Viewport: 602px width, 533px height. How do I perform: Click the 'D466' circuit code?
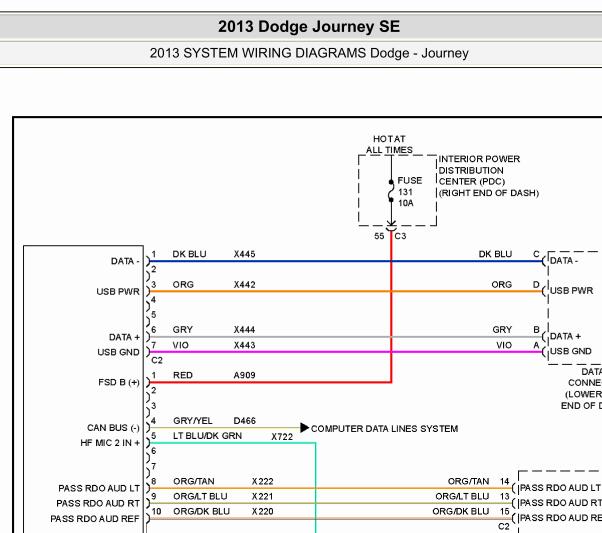pos(245,421)
